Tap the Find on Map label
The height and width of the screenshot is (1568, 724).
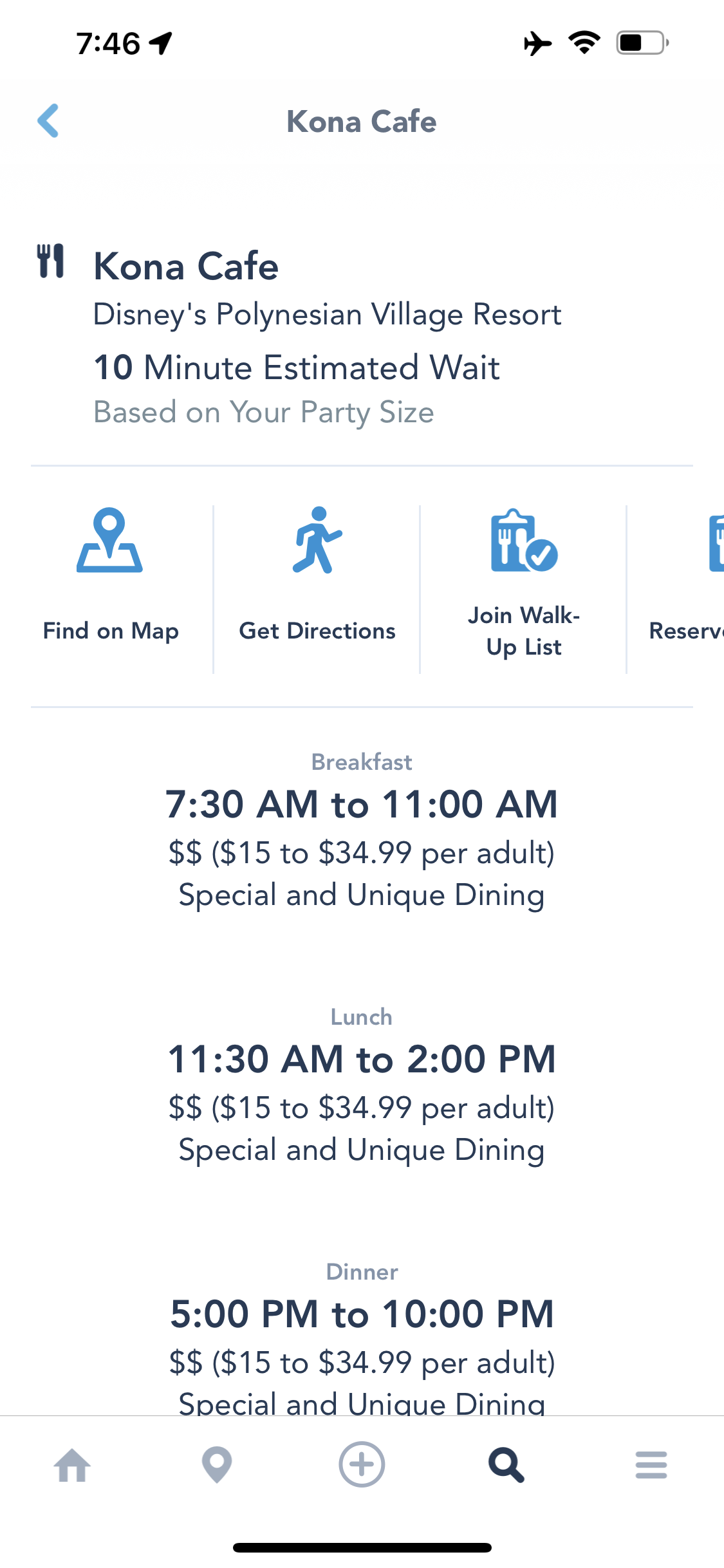coord(111,631)
